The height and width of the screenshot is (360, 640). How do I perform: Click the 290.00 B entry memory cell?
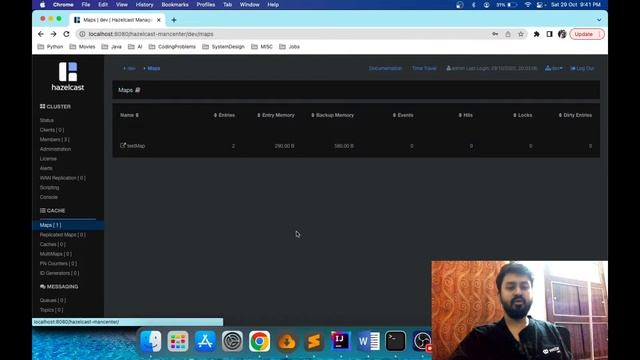tap(284, 146)
